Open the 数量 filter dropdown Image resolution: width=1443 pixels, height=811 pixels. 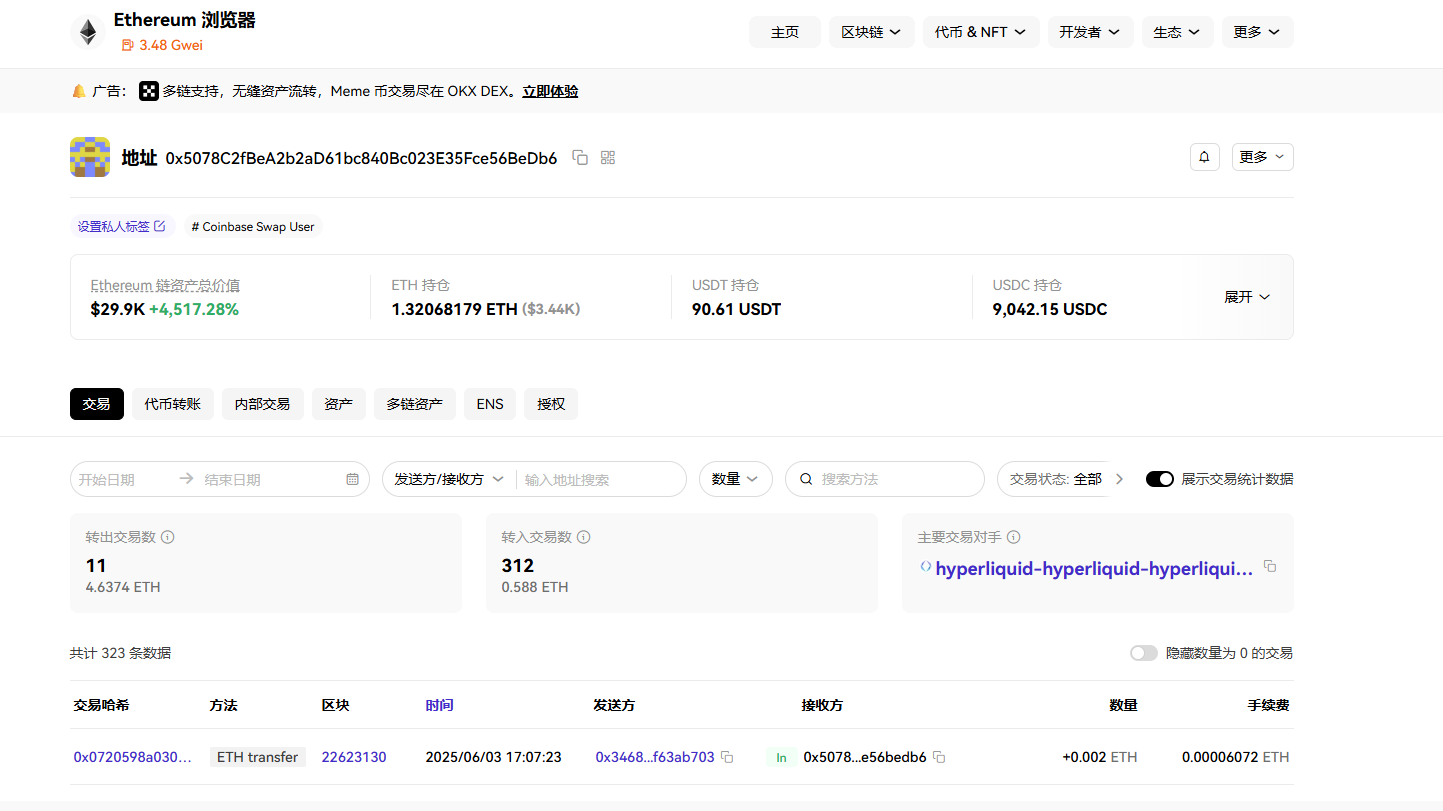click(x=735, y=479)
